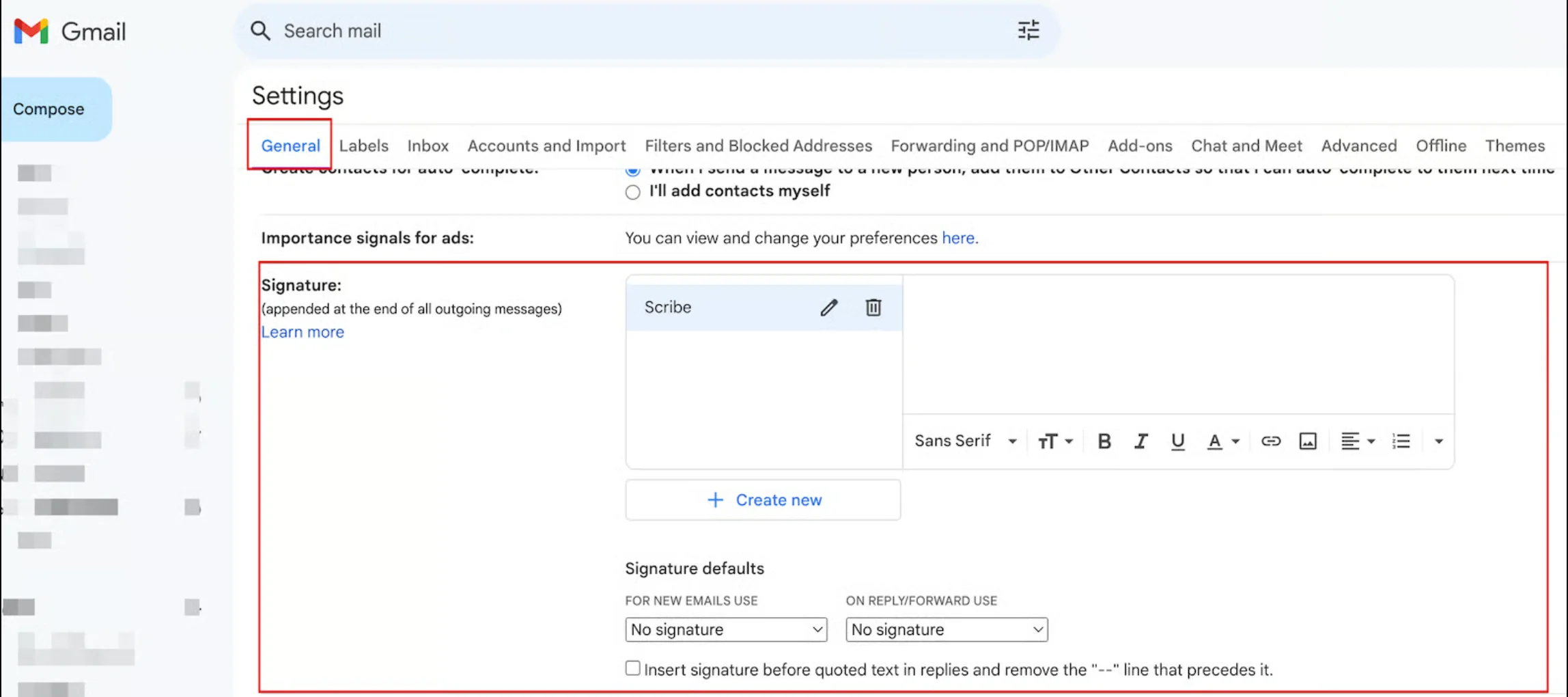Viewport: 1568px width, 697px height.
Task: Select the Scribe signature entry
Action: [764, 307]
